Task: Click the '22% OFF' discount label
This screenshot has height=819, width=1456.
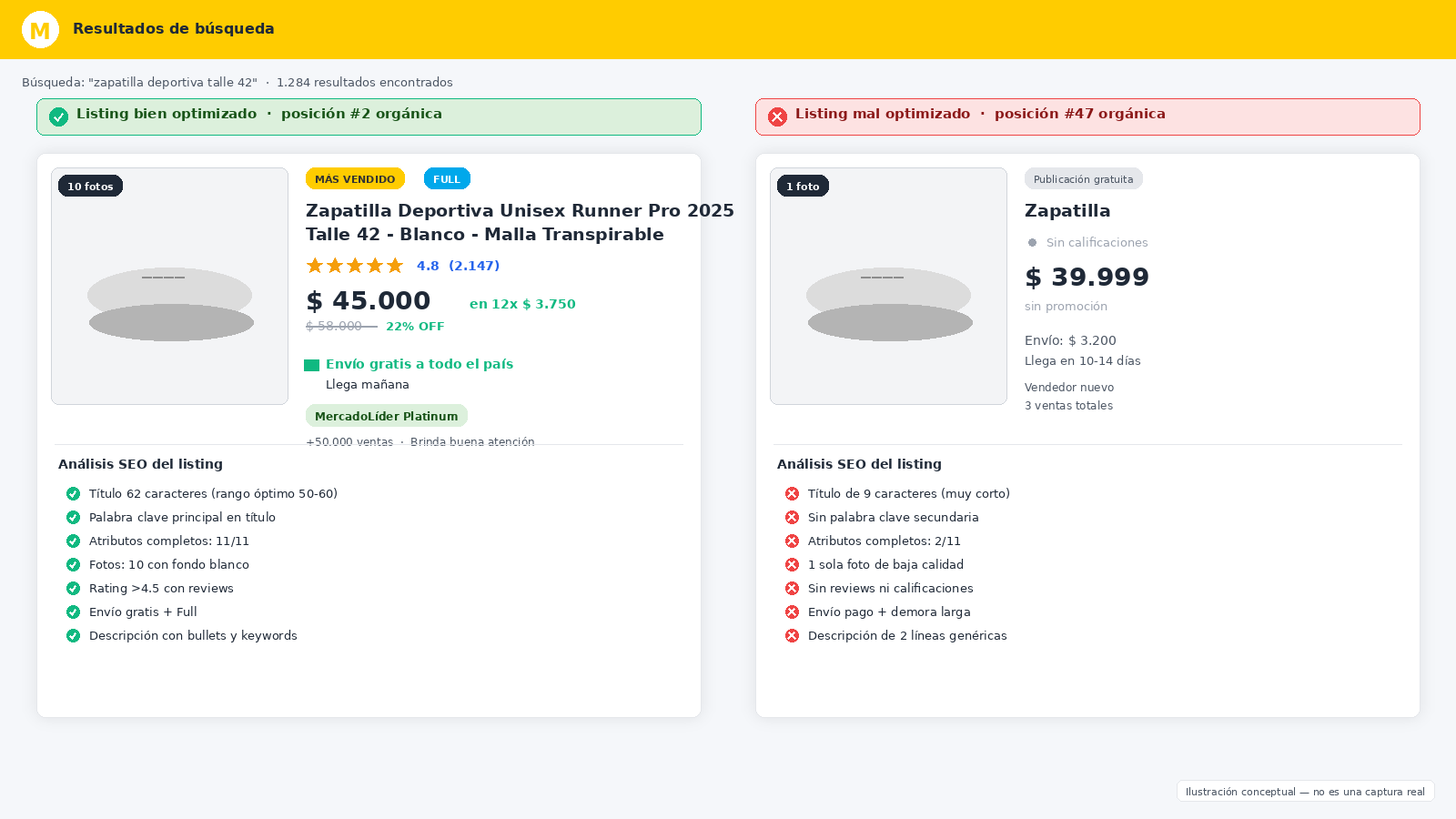Action: coord(415,326)
